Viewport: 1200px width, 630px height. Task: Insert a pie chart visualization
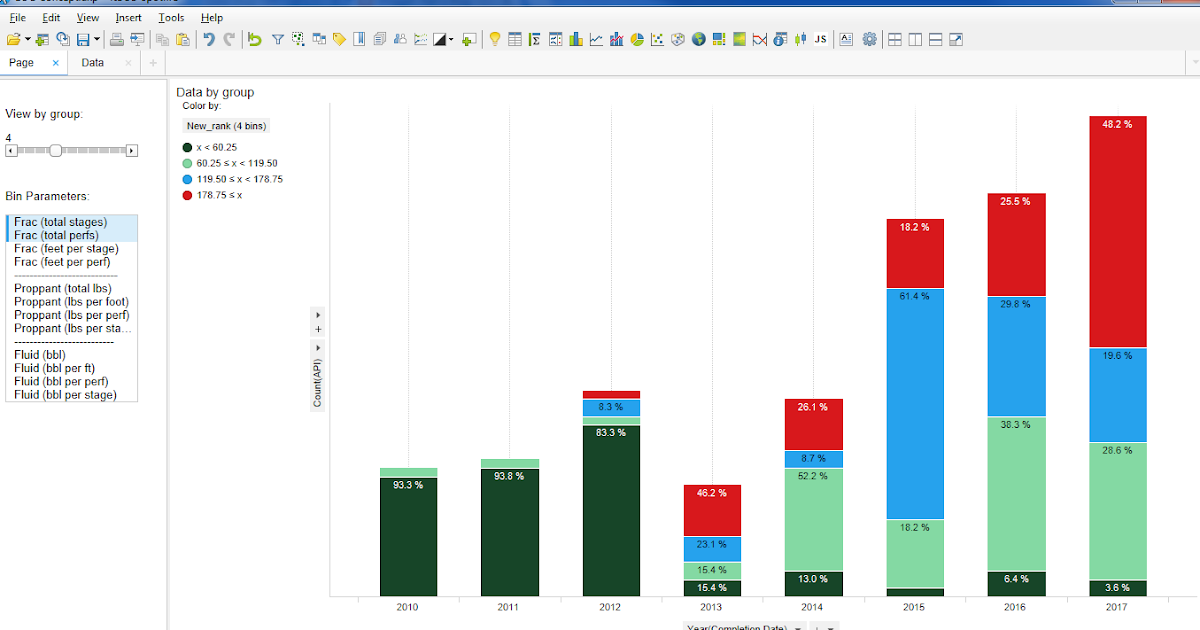coord(636,40)
